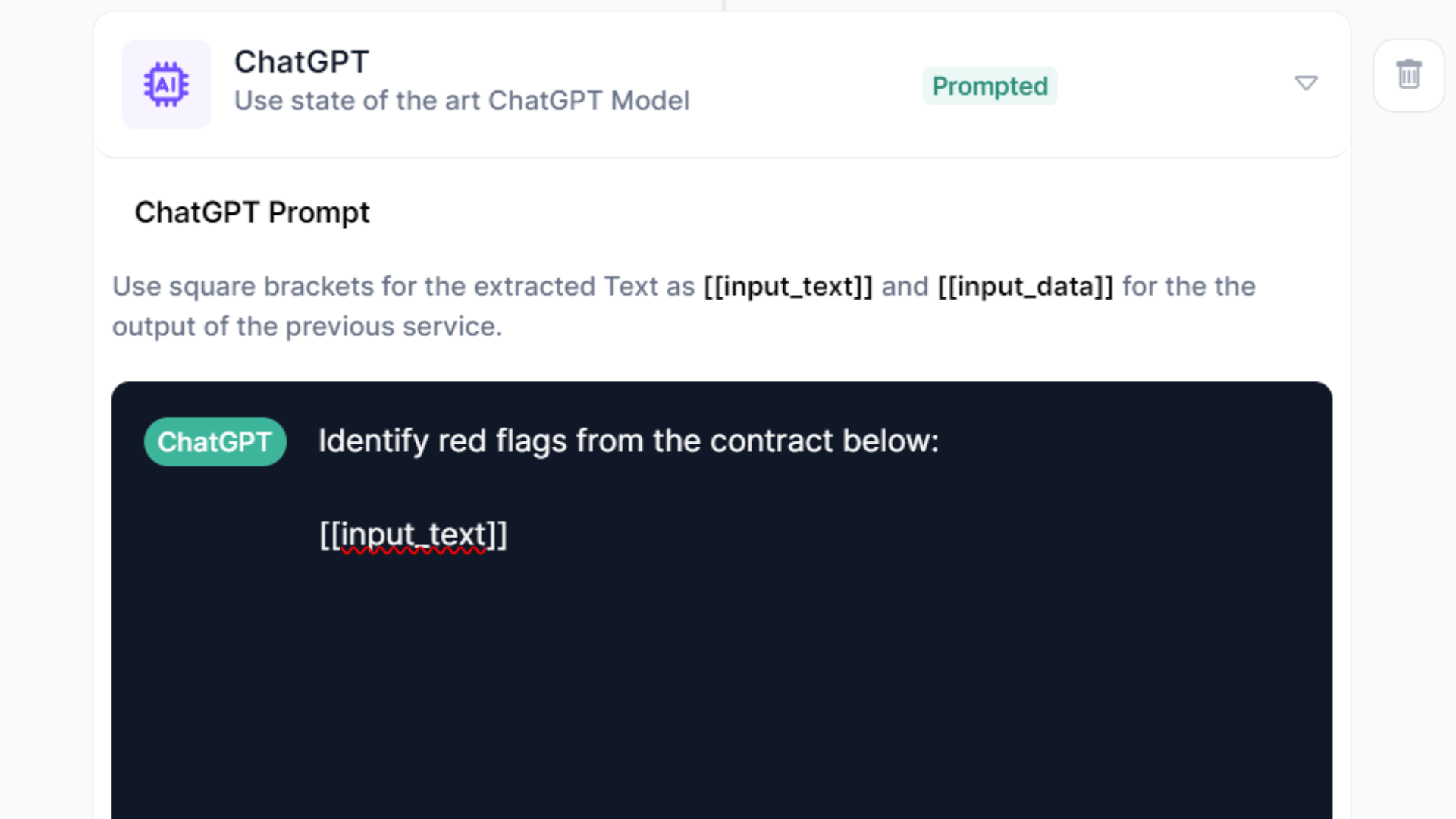Delete the ChatGPT service with trash icon
This screenshot has height=819, width=1456.
[1408, 75]
